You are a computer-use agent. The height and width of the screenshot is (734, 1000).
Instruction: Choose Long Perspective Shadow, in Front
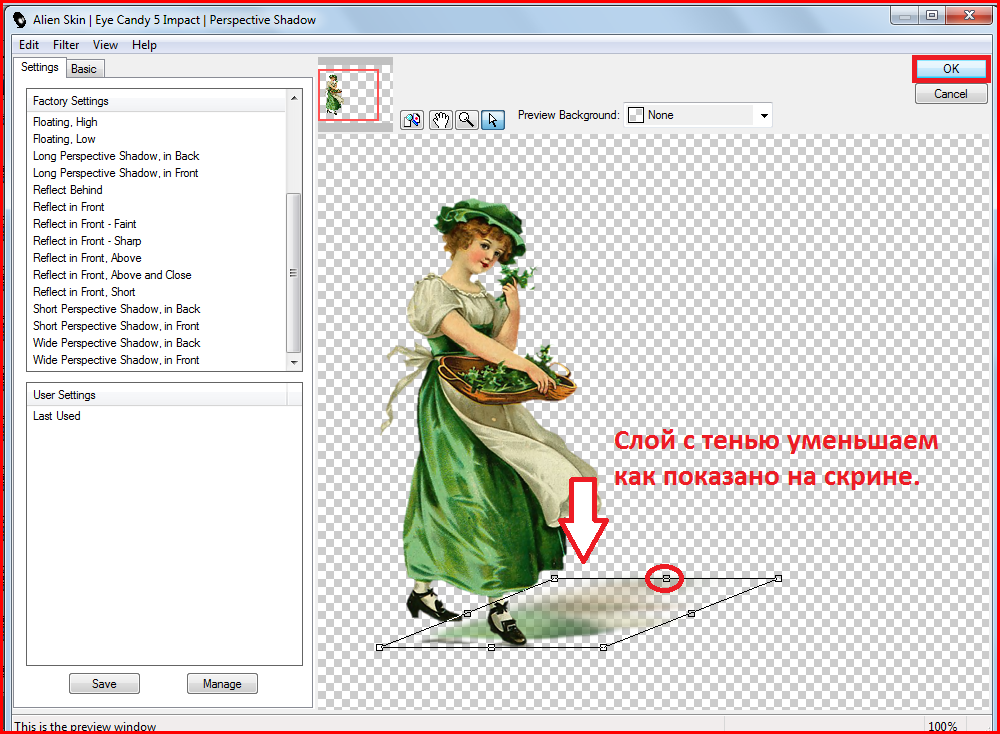115,173
